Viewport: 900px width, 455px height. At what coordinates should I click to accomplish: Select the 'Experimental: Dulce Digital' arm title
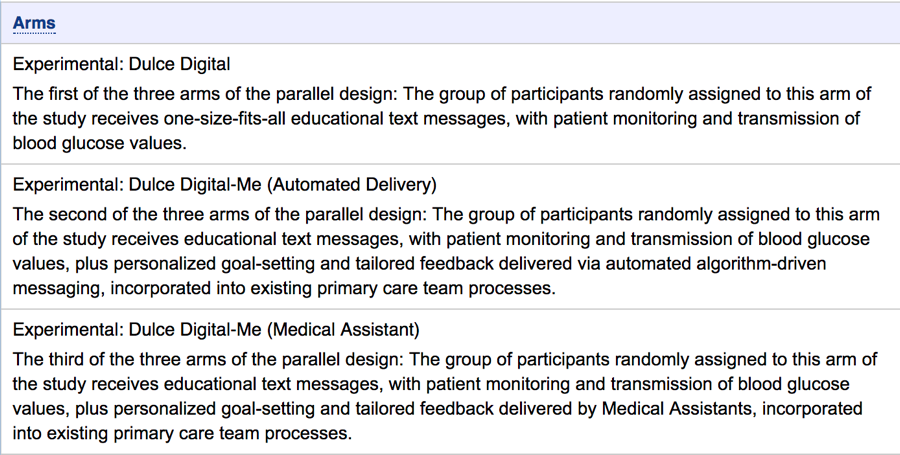(122, 64)
